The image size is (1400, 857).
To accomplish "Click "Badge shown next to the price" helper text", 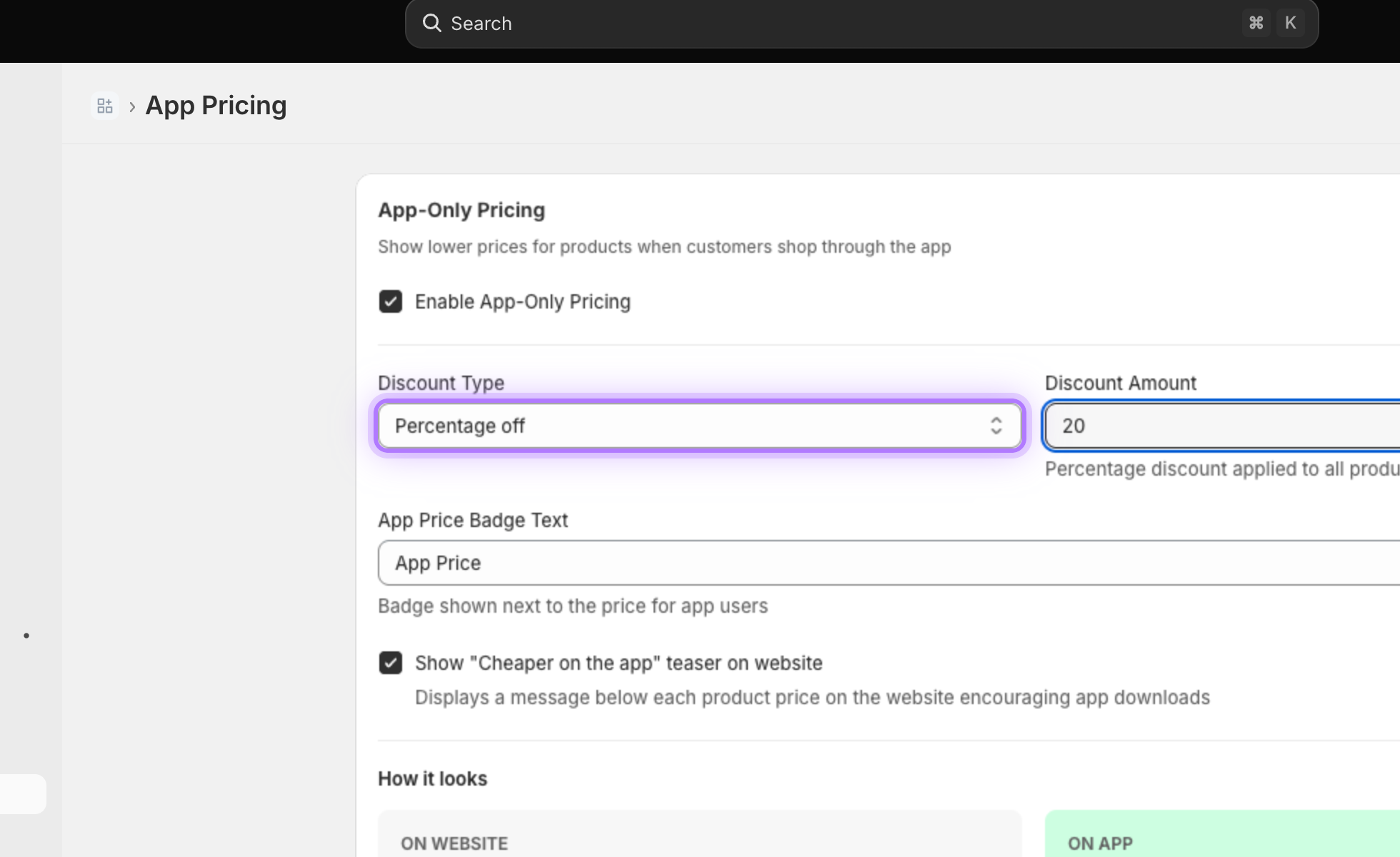I will tap(573, 606).
